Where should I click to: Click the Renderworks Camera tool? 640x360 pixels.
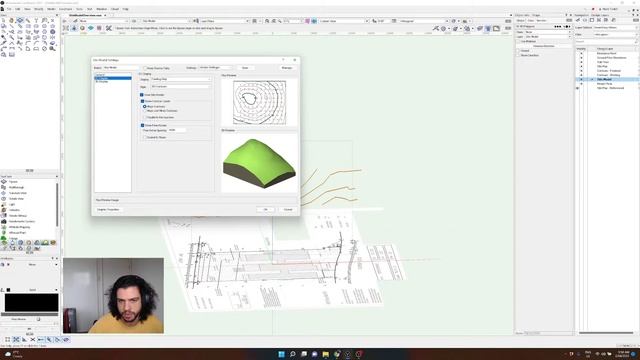(21, 221)
